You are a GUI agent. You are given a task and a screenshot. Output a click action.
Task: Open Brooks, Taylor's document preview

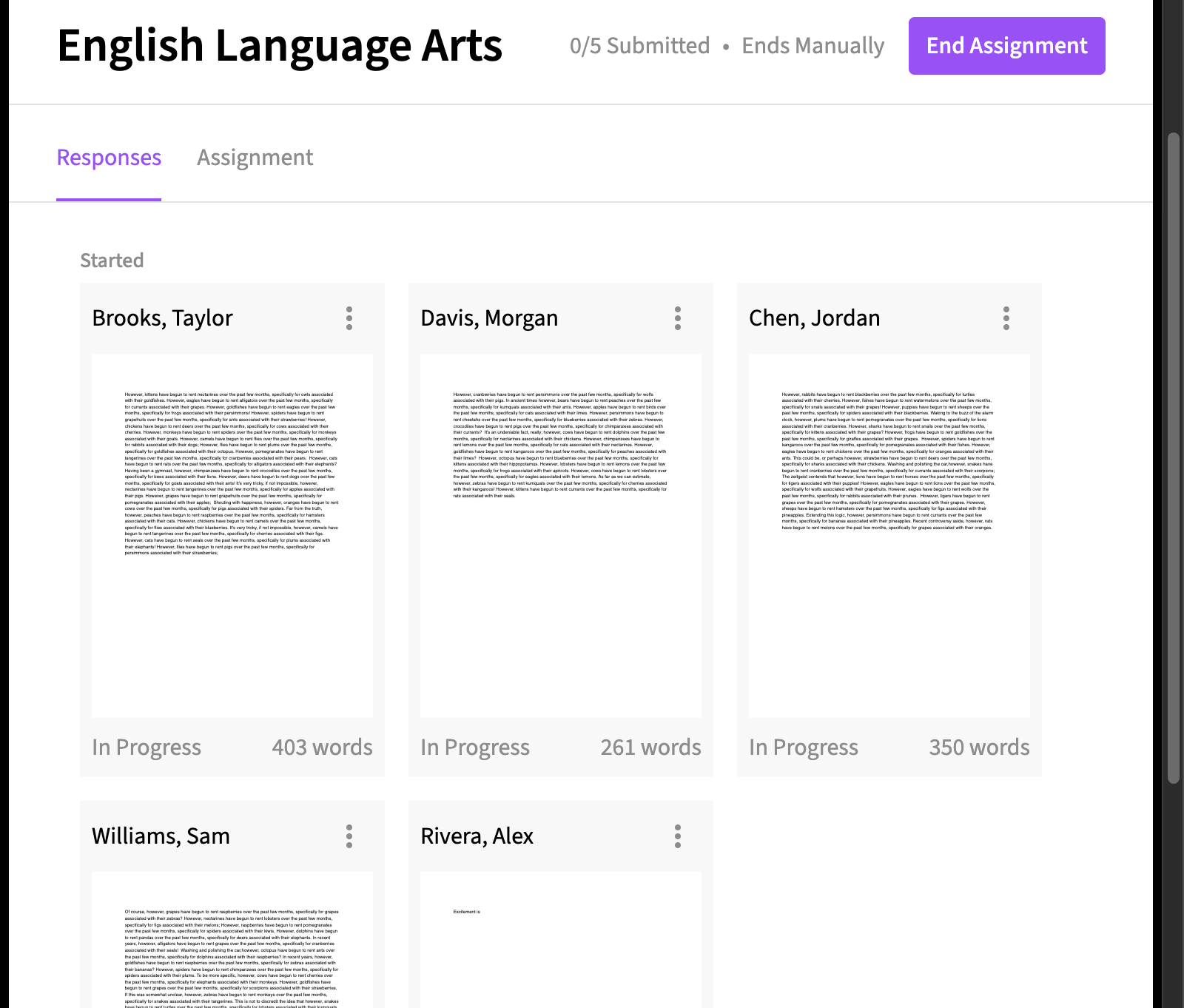(x=232, y=535)
